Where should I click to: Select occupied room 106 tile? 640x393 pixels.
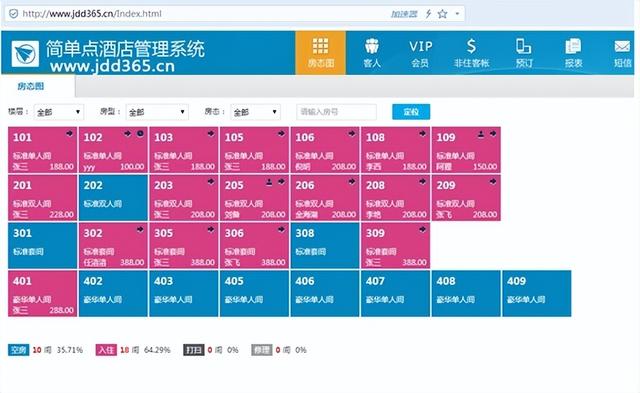325,150
